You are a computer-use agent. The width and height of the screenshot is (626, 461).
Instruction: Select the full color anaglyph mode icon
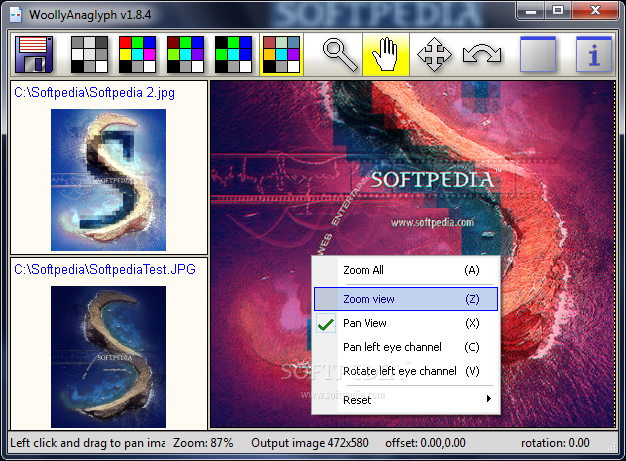(137, 54)
